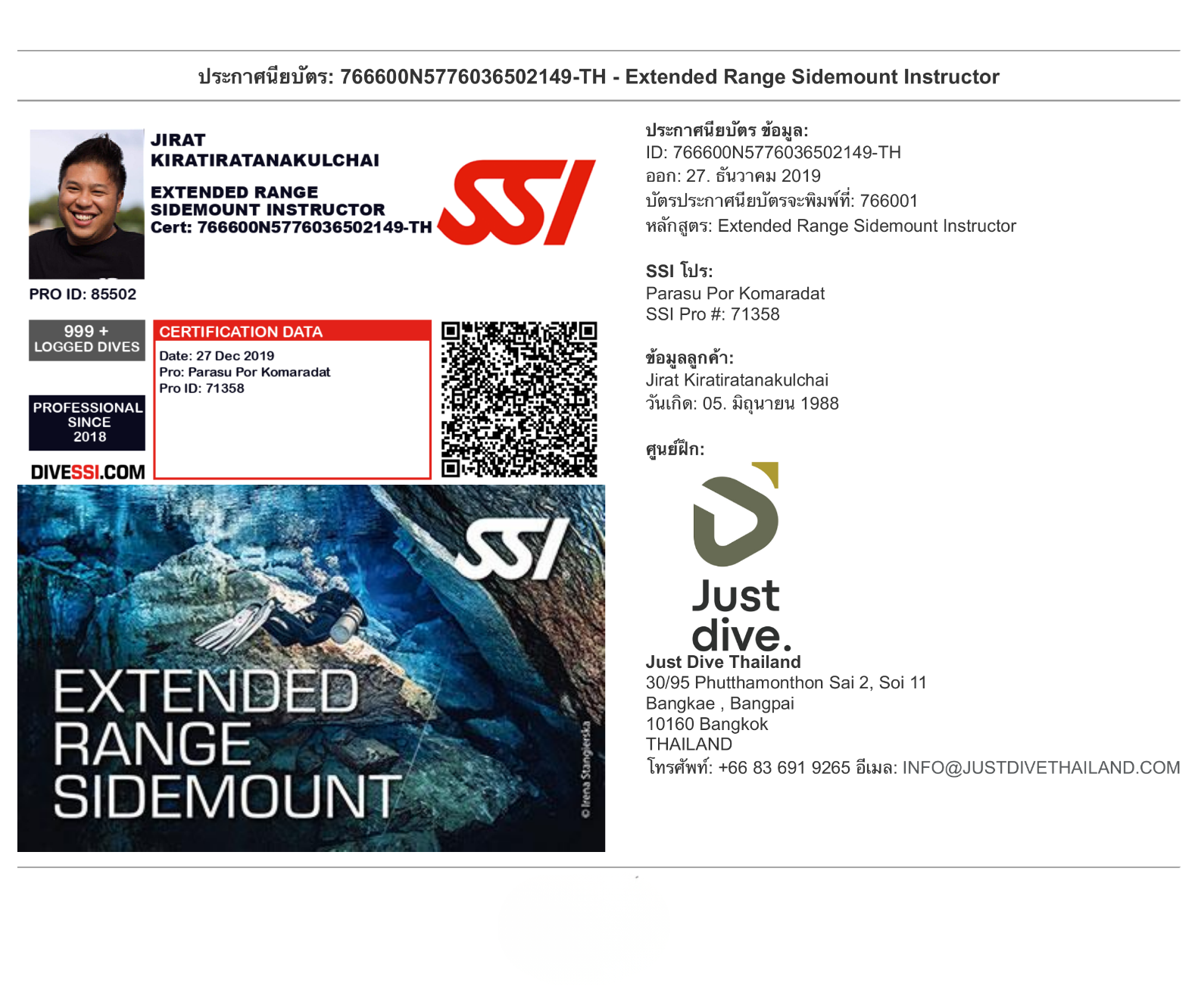Viewport: 1198px width, 1008px height.
Task: Click white SSI logo on cave image
Action: click(x=515, y=549)
